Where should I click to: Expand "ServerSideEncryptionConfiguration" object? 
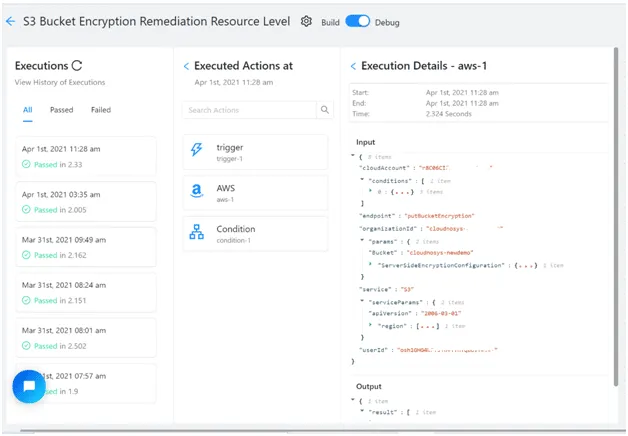(x=370, y=264)
